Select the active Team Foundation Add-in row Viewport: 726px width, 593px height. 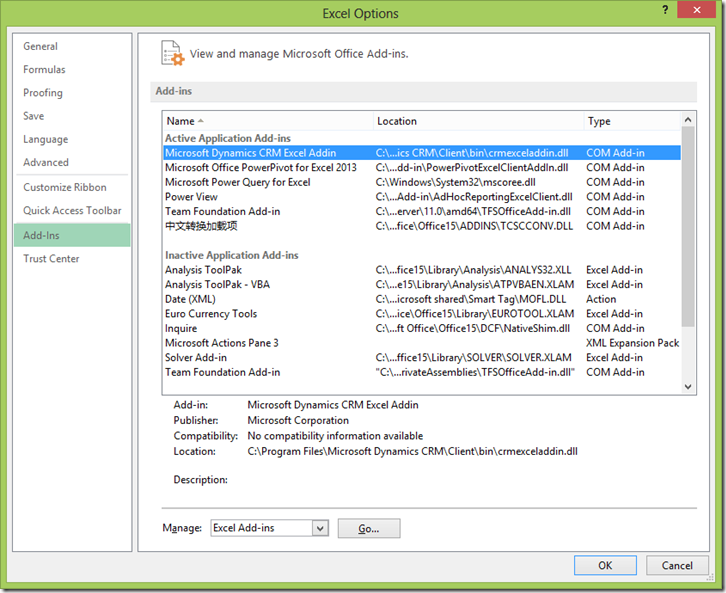click(x=422, y=211)
